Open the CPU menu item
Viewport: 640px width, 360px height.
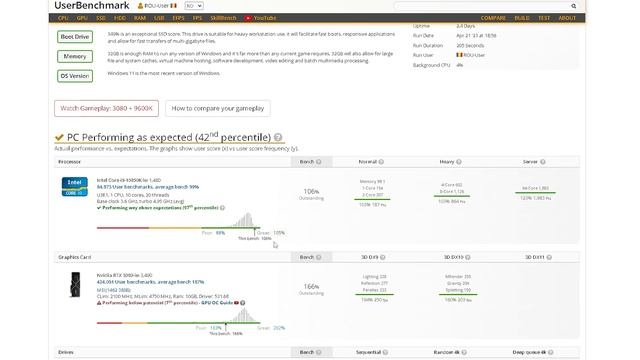[x=63, y=18]
